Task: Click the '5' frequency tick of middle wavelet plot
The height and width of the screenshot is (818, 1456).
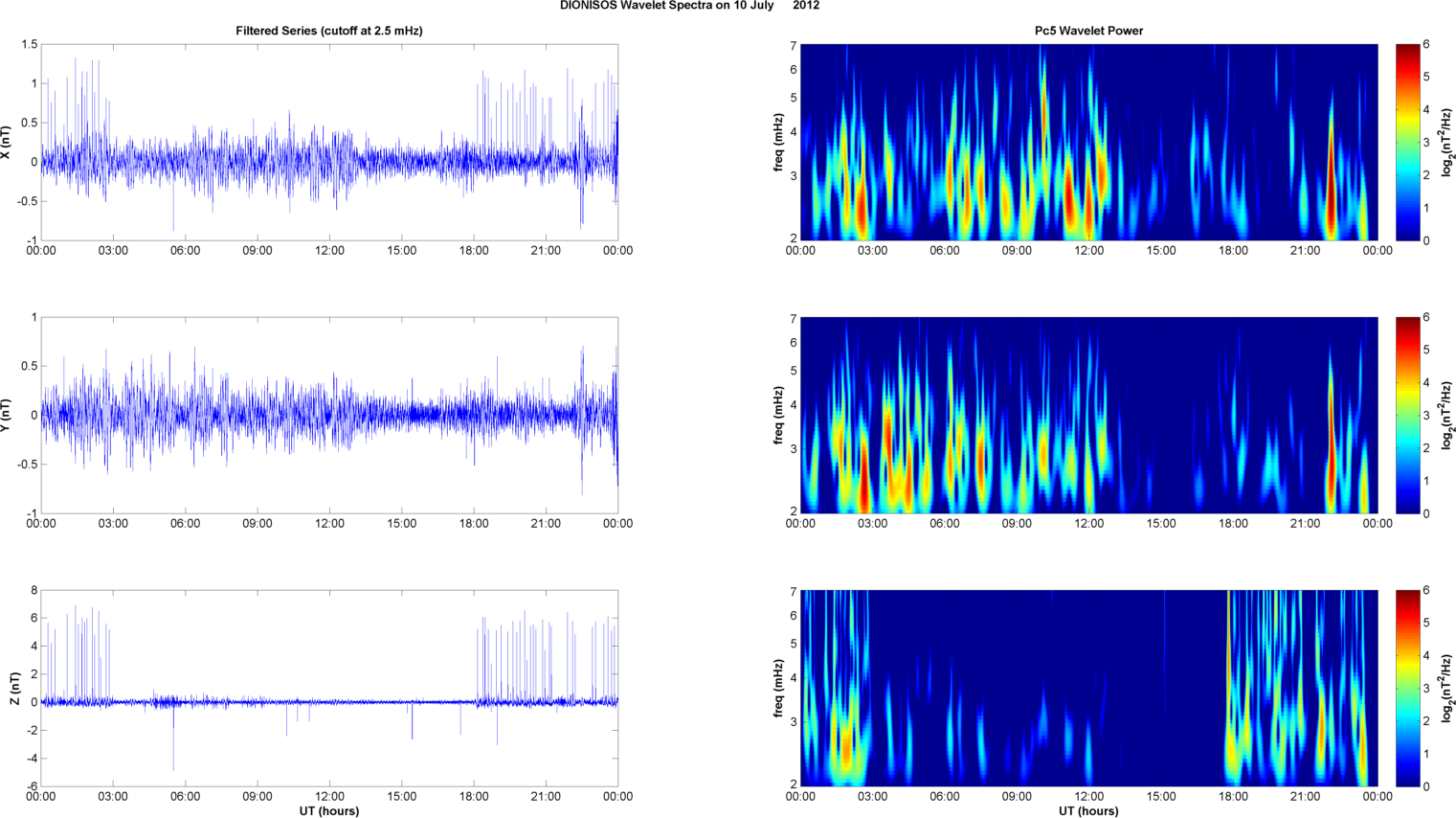Action: point(794,371)
